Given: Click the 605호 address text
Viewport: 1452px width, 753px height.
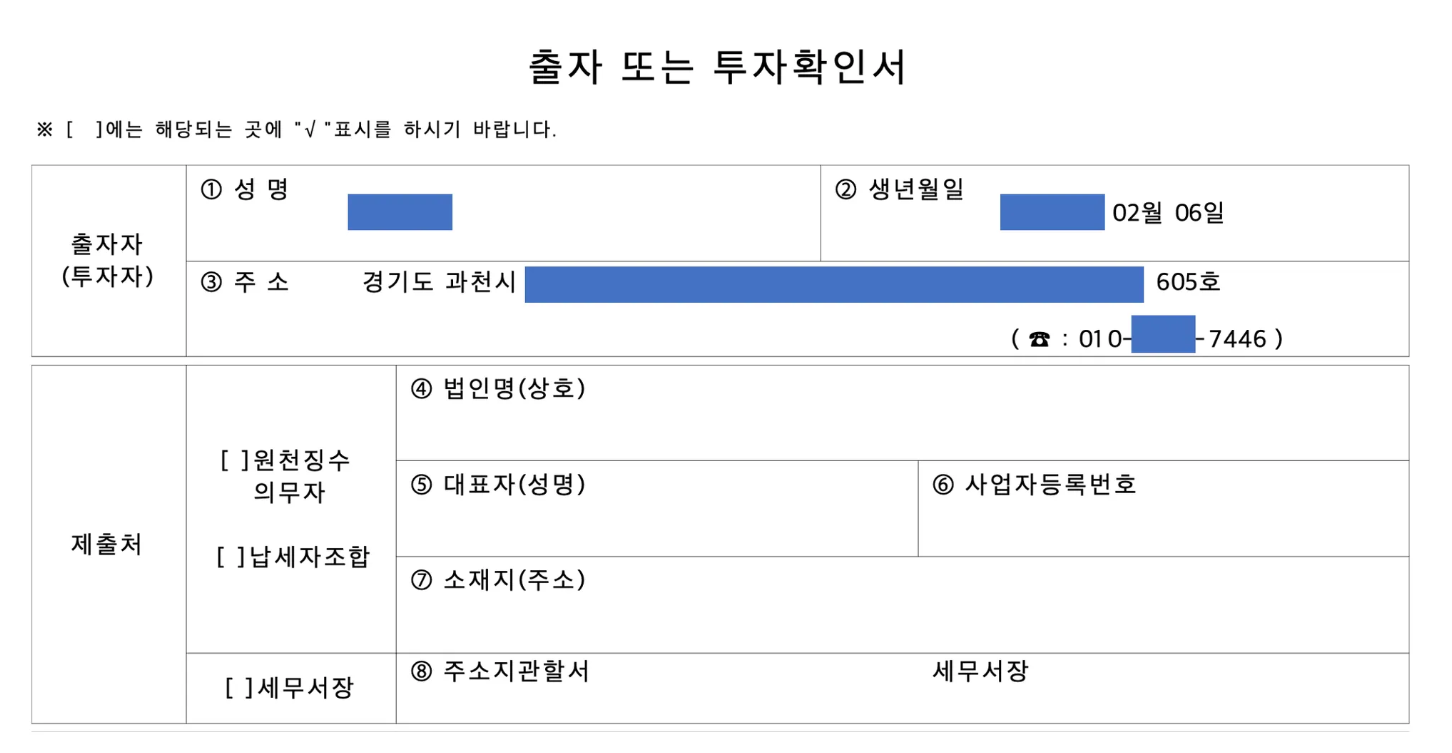Looking at the screenshot, I should (1188, 283).
